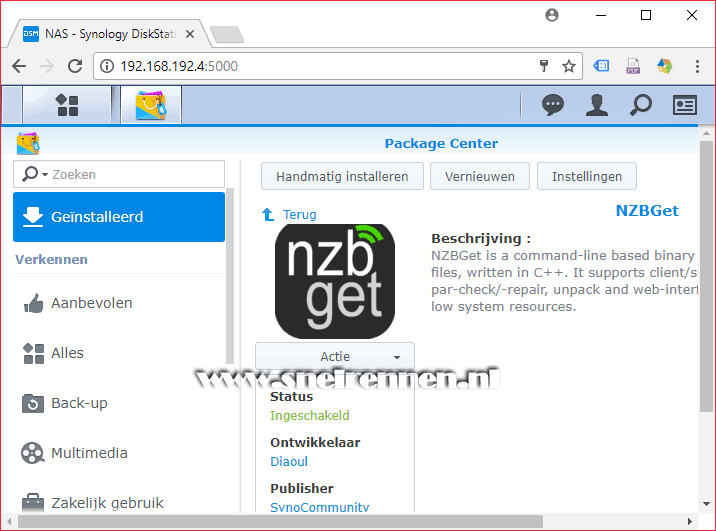Select the Geïnstalleerd category
The height and width of the screenshot is (531, 716).
coord(119,217)
